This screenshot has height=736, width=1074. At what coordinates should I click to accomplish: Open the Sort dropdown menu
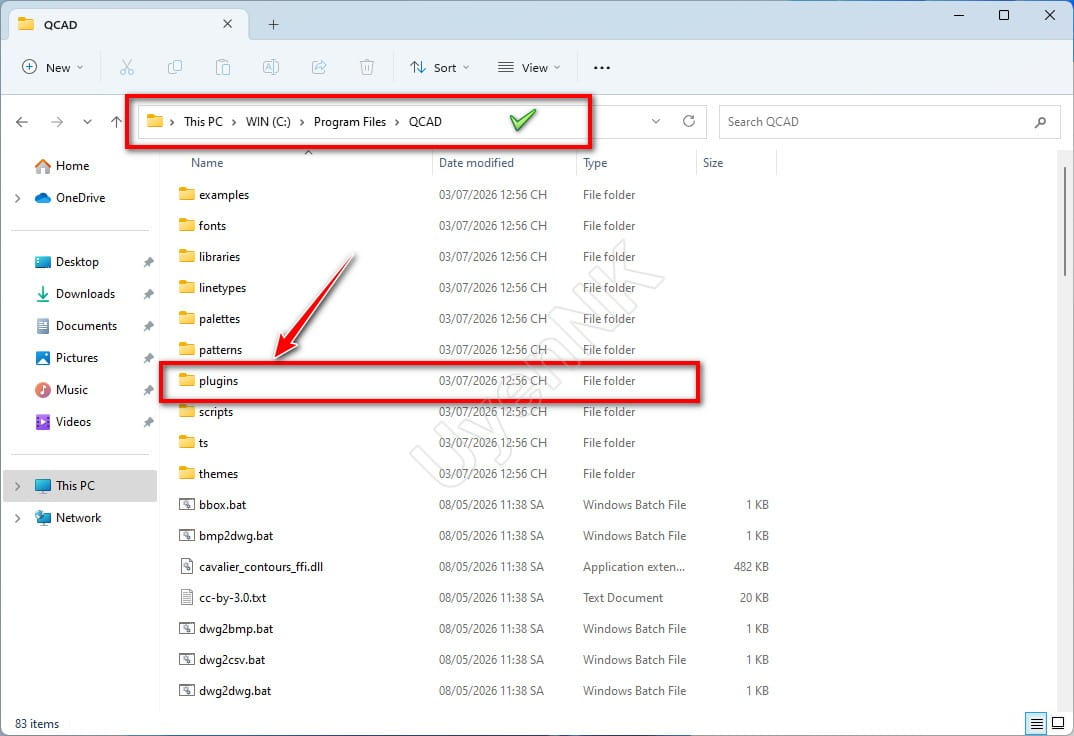(x=440, y=67)
